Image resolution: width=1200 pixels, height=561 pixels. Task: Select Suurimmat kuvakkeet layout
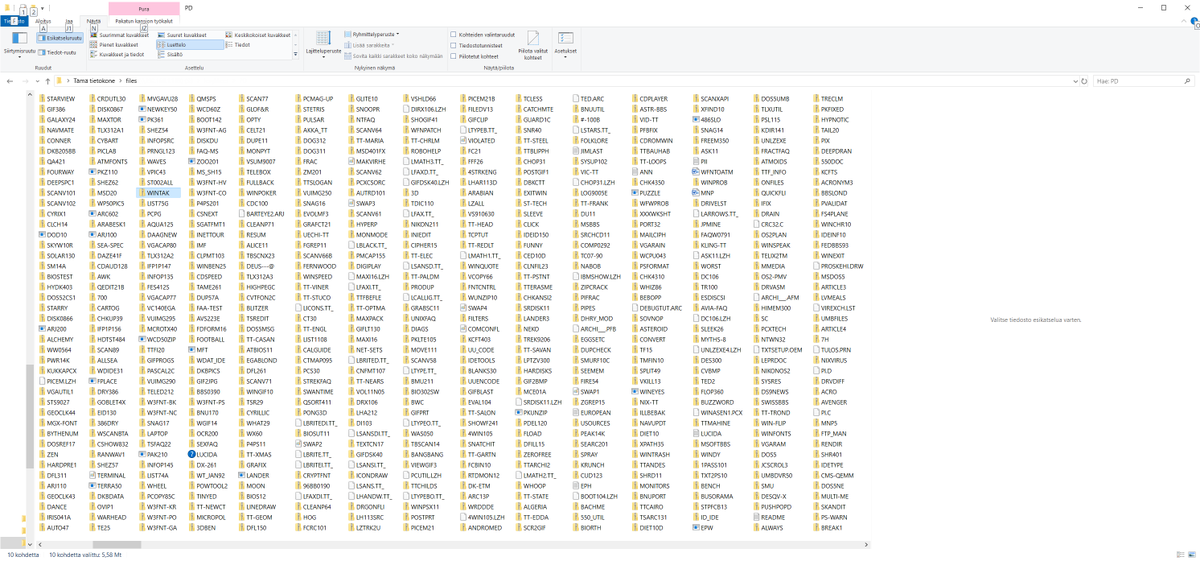[120, 35]
